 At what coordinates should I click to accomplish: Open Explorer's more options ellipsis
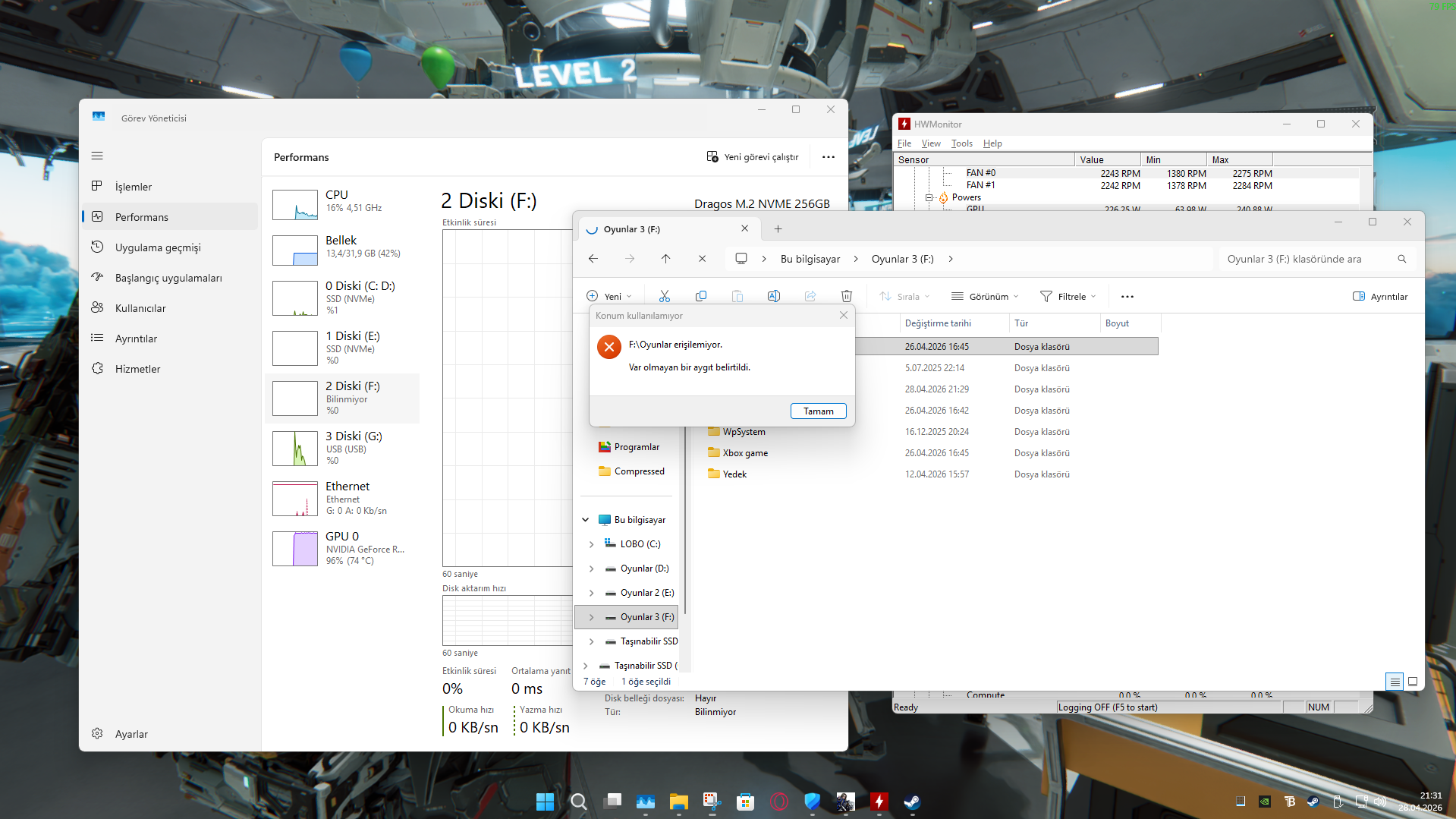(1127, 296)
